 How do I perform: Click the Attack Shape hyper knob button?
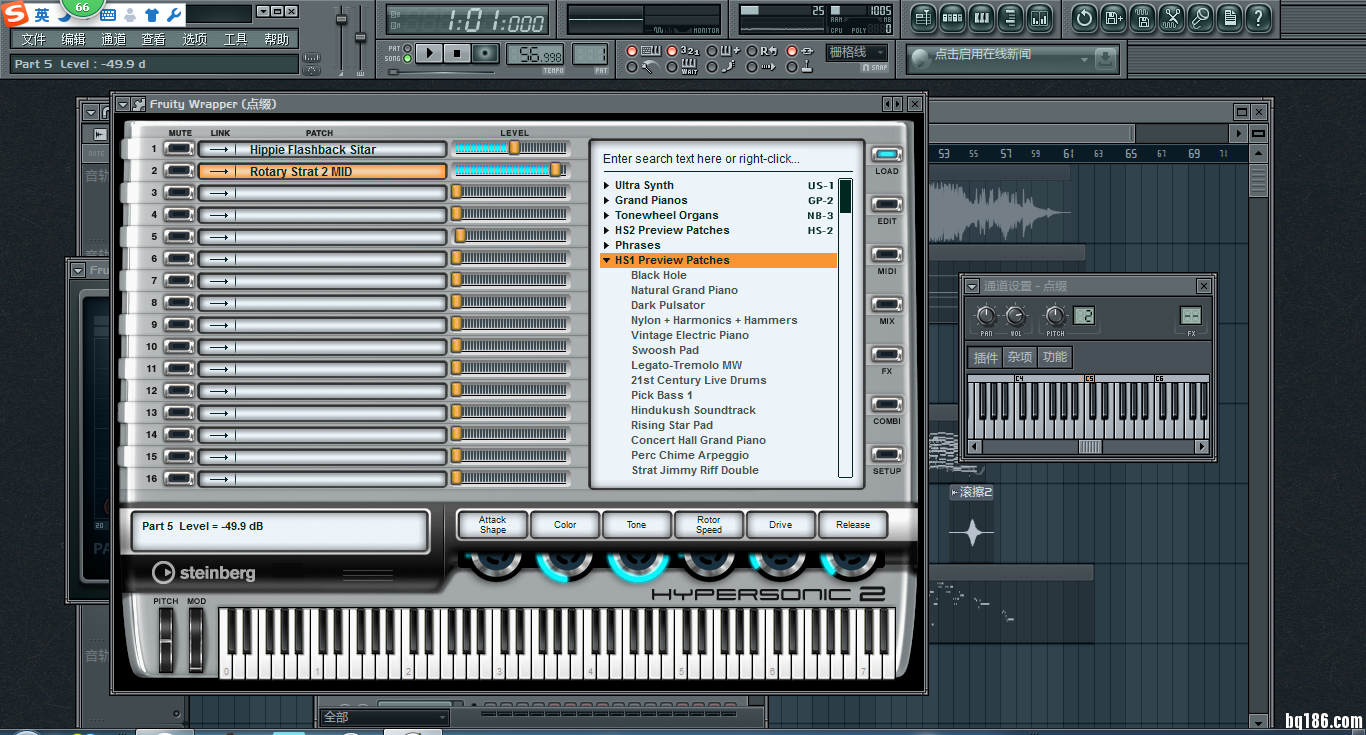(x=493, y=525)
